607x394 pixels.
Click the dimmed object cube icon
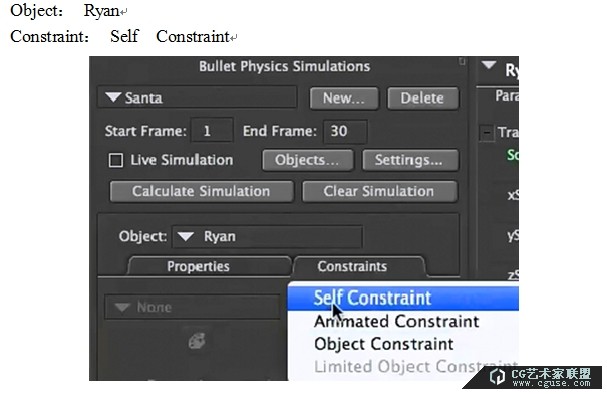(197, 341)
